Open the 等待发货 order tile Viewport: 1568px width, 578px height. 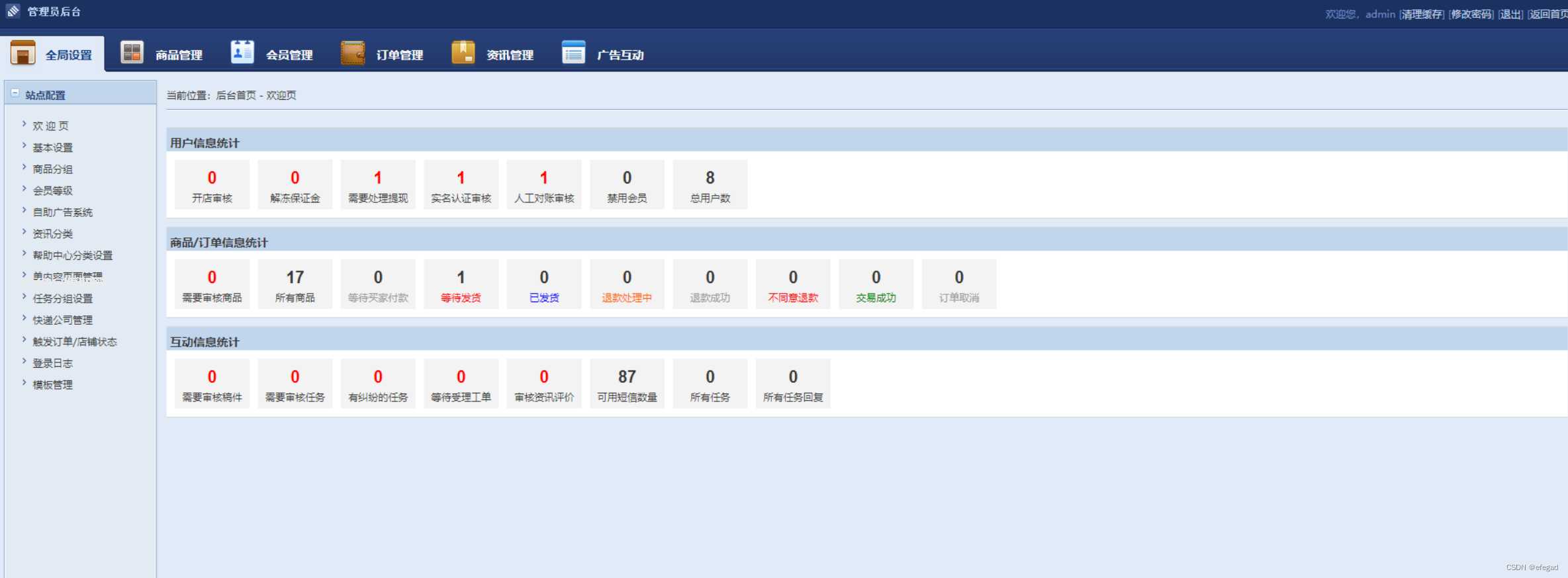pos(461,284)
